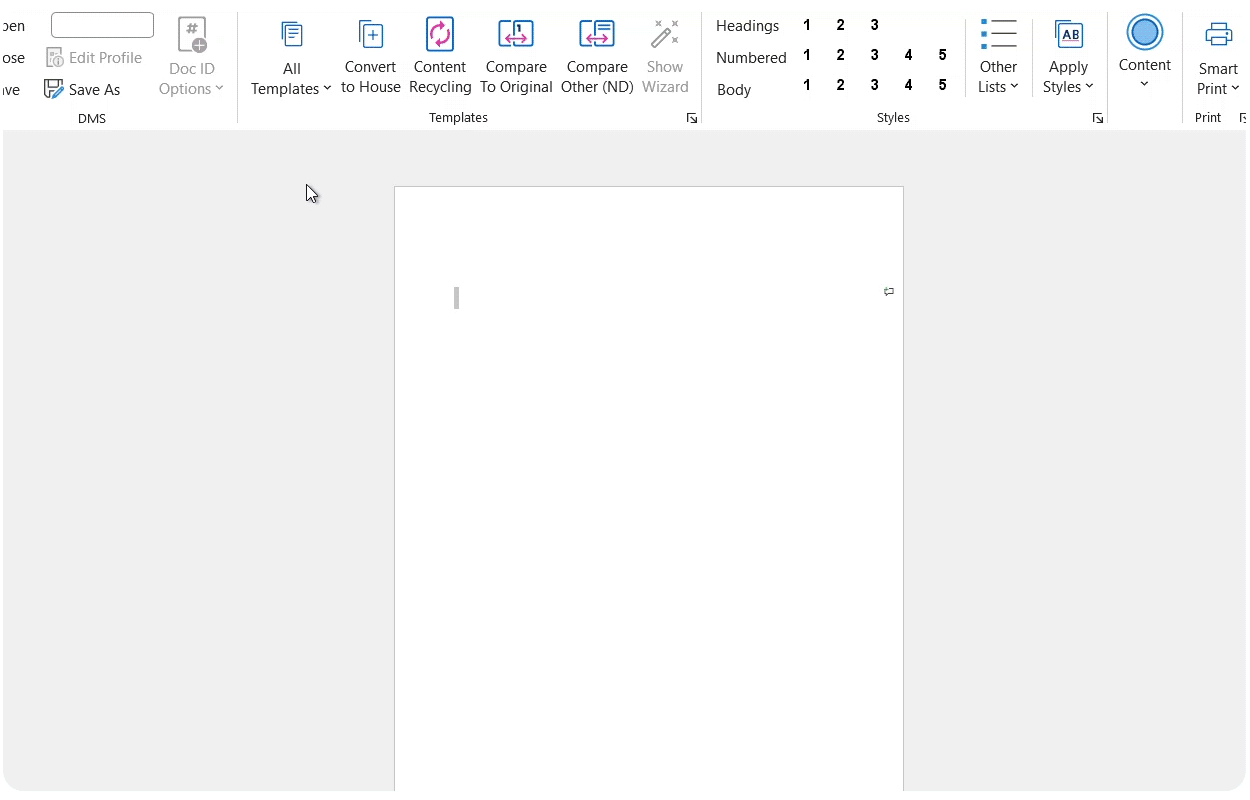Open the Apply Styles dropdown
Image resolution: width=1250 pixels, height=800 pixels.
[1069, 57]
